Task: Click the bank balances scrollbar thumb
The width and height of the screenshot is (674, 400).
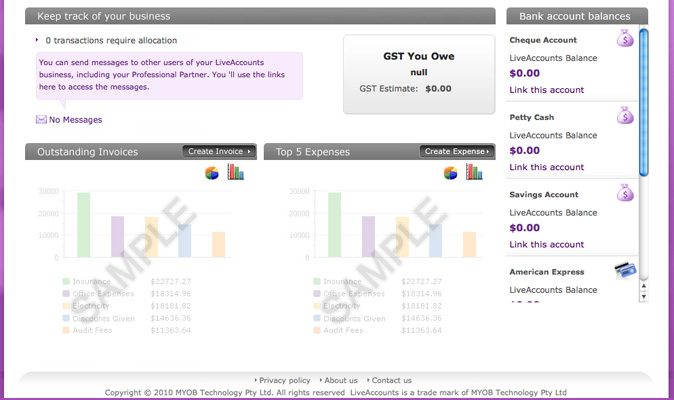Action: (643, 102)
